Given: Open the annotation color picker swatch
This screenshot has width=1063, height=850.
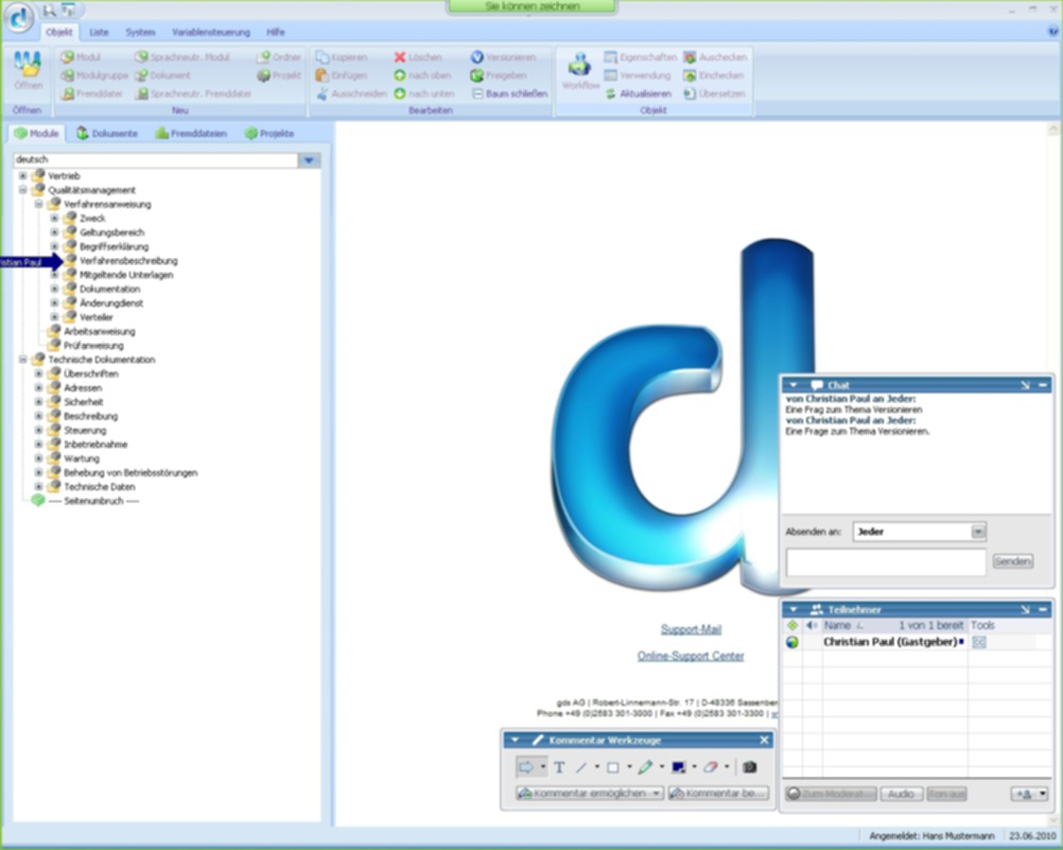Looking at the screenshot, I should coord(678,767).
